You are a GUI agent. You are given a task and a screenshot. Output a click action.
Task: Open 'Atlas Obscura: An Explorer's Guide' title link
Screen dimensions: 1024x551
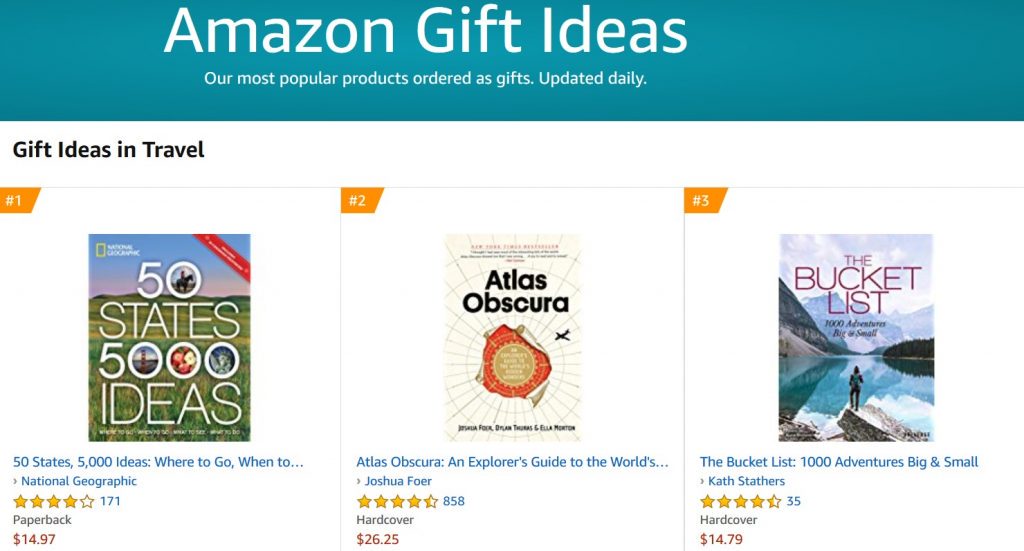[512, 462]
